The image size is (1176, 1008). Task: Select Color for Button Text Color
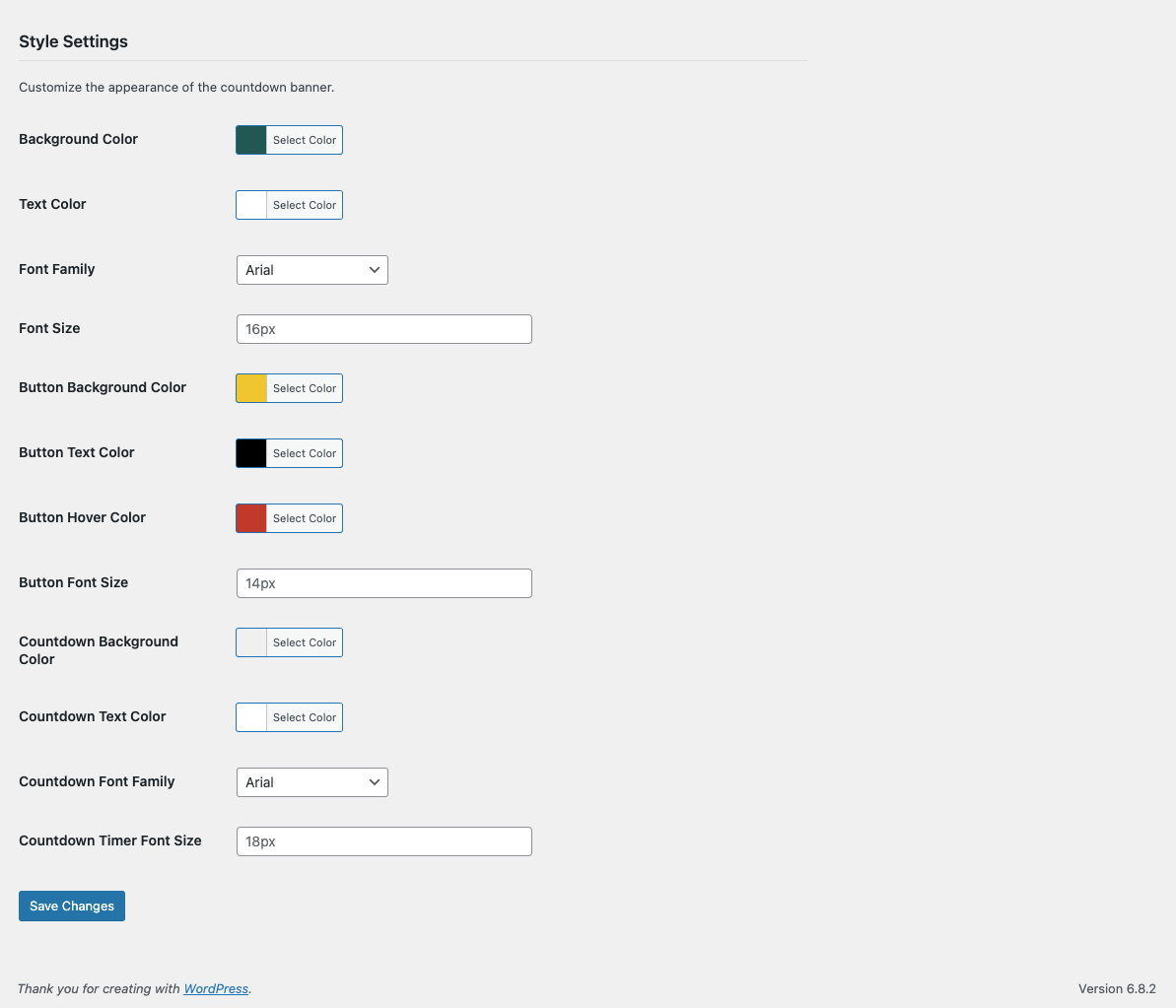304,453
